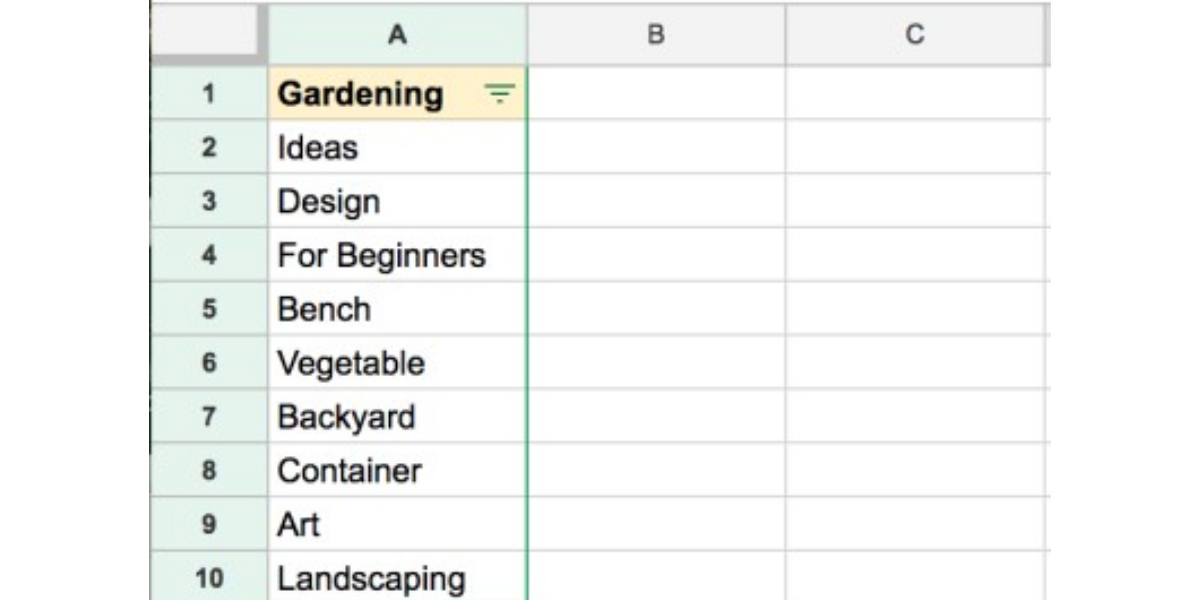Select row 10 header
This screenshot has height=600, width=1200.
click(x=209, y=577)
